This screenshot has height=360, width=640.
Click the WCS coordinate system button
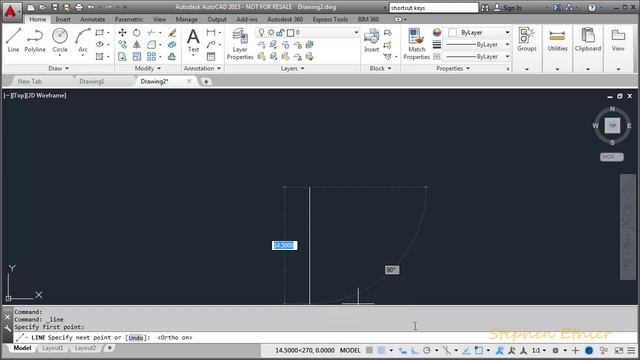coord(611,157)
